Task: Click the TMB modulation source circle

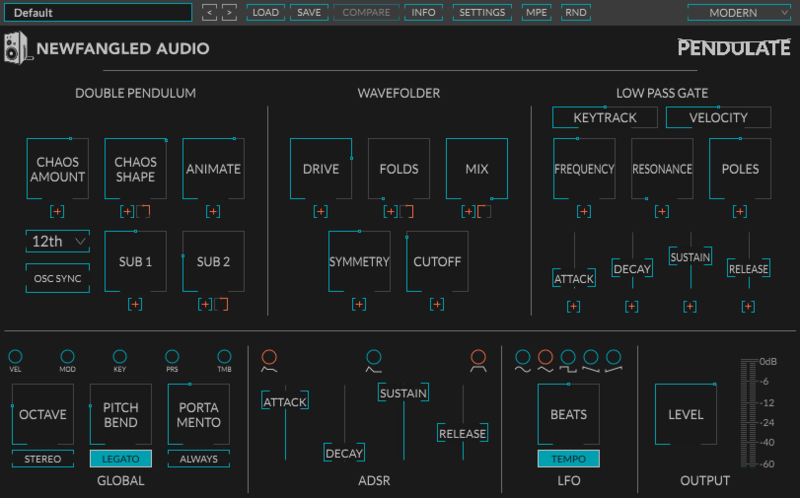Action: point(224,356)
